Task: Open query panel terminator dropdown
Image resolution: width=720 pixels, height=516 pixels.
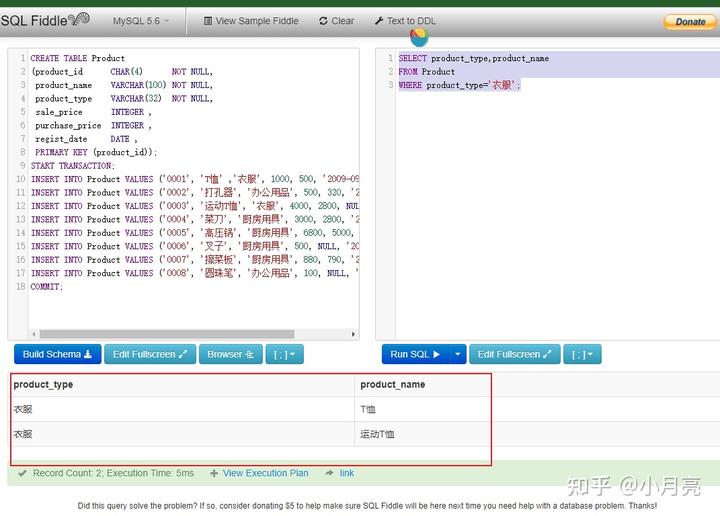Action: pos(582,354)
